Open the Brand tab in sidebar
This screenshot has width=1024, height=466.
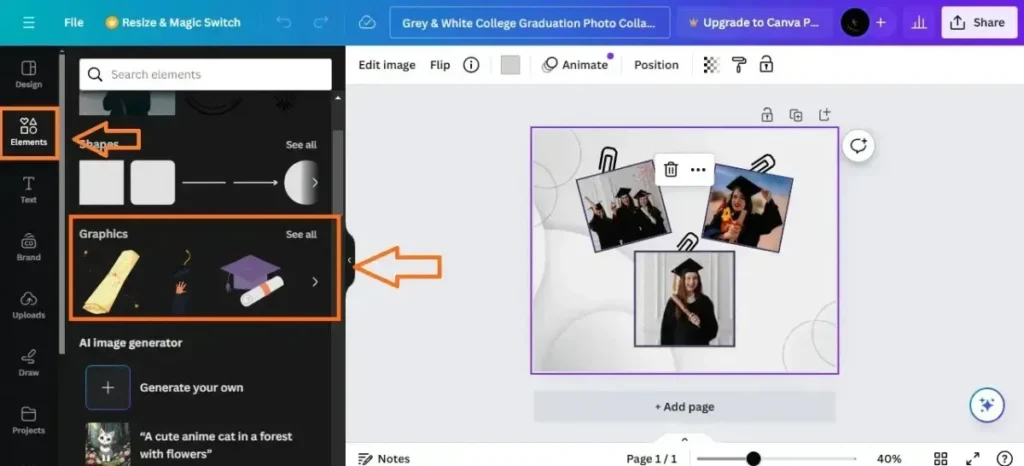[x=29, y=247]
